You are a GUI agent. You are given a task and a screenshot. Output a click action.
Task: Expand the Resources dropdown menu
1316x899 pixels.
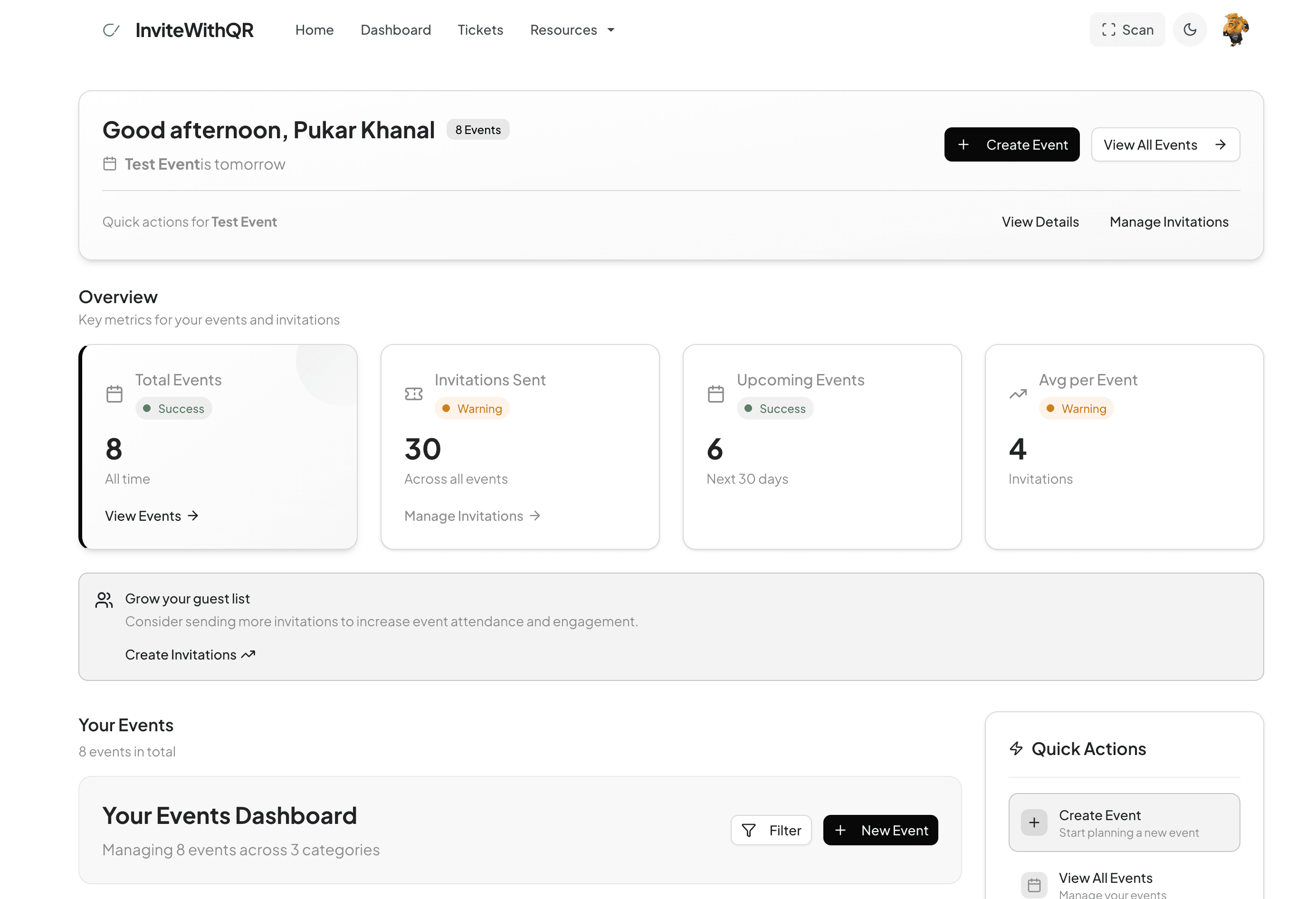572,30
